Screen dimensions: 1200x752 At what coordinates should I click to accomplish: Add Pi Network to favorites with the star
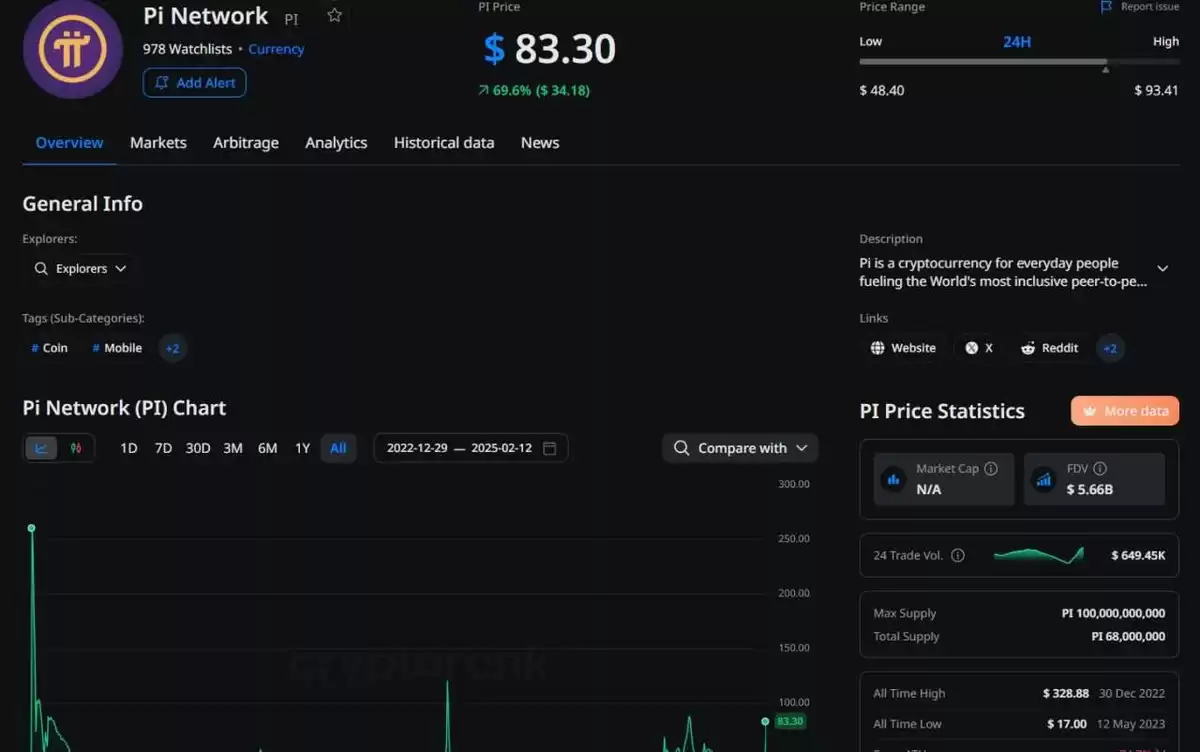335,16
